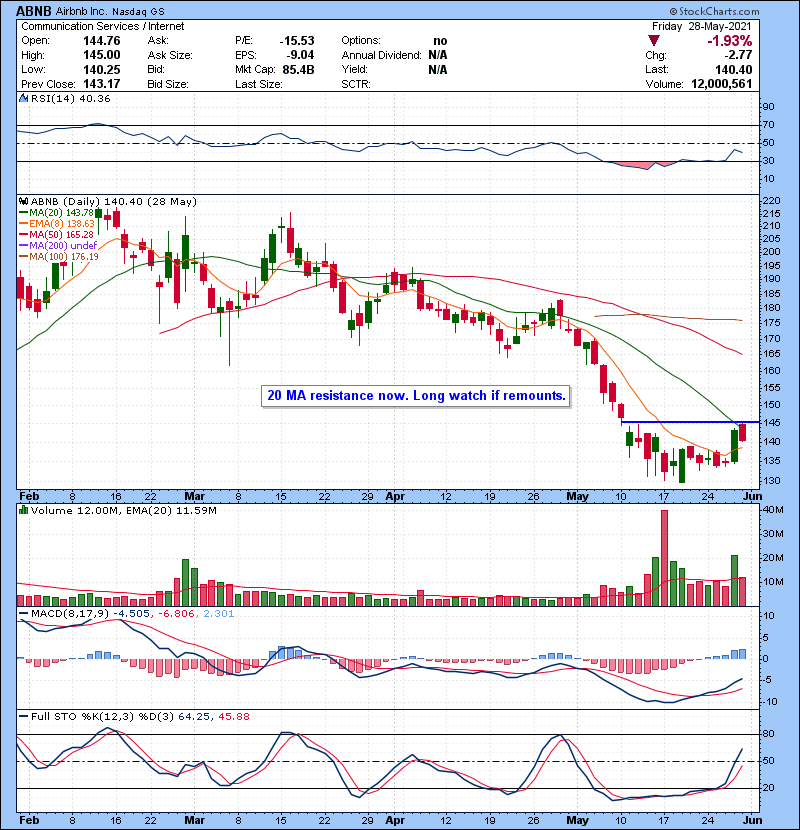Click the Mar label on bottom date axis
800x830 pixels.
coord(194,820)
